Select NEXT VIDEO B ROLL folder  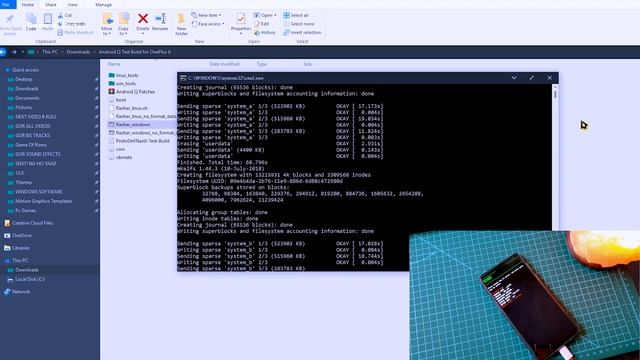[36, 117]
